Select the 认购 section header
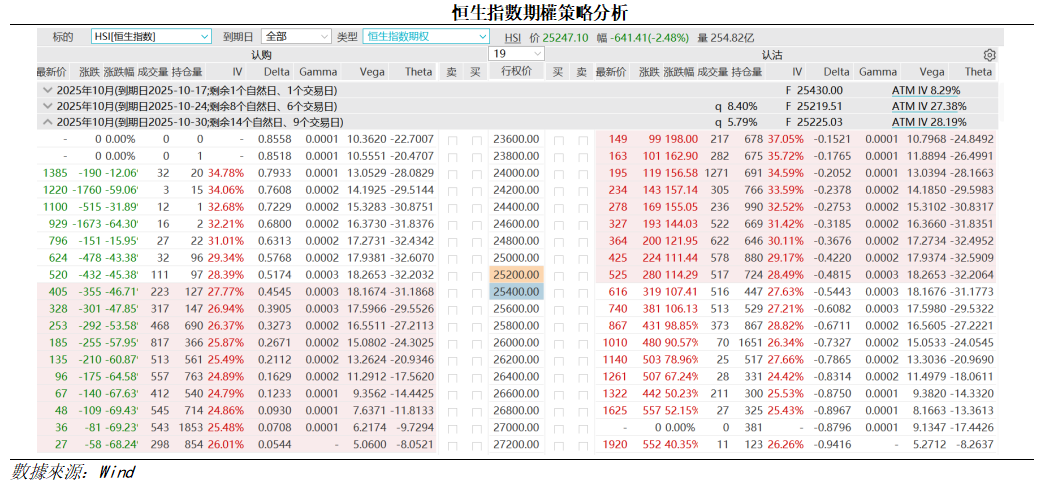 [x=261, y=55]
